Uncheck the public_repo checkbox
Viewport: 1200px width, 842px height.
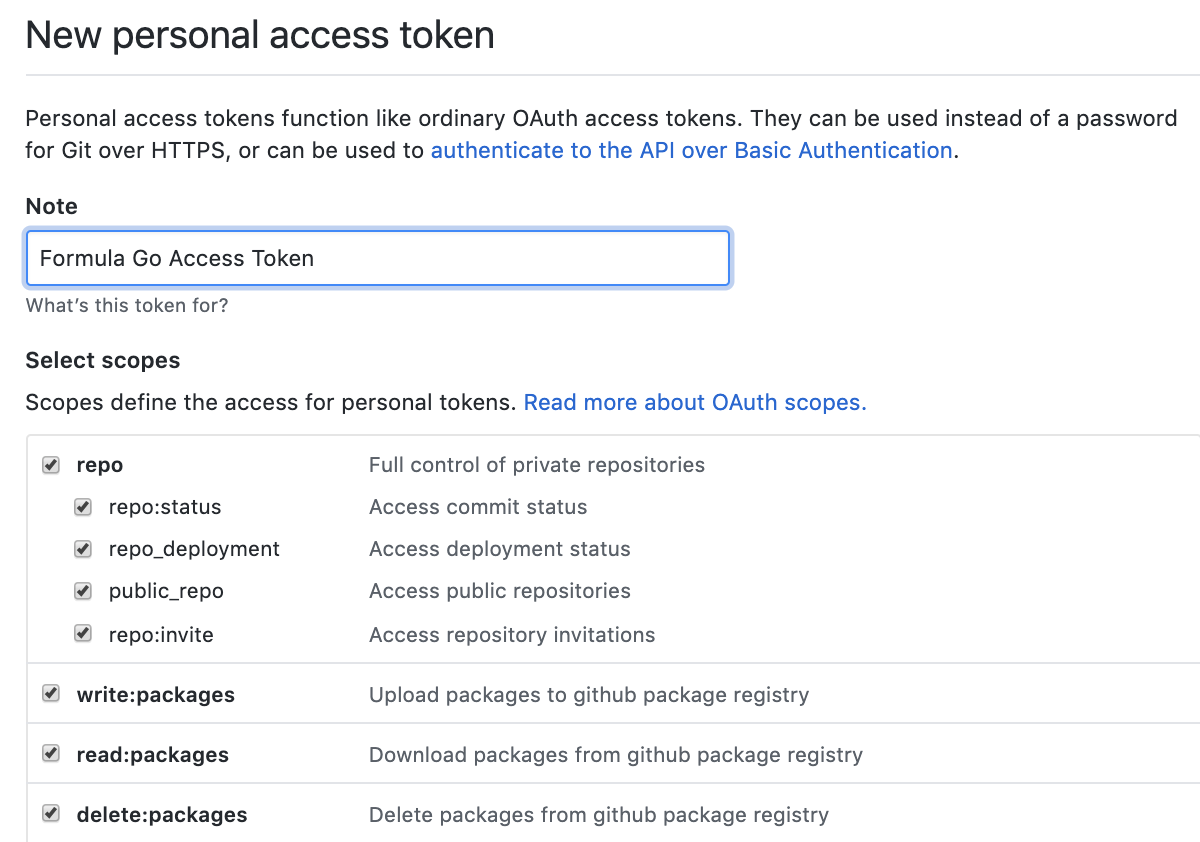[x=84, y=591]
